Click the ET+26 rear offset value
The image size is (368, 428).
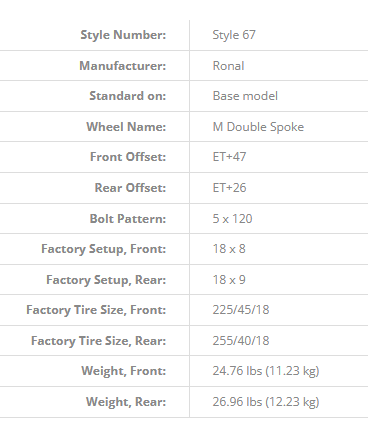(x=229, y=188)
